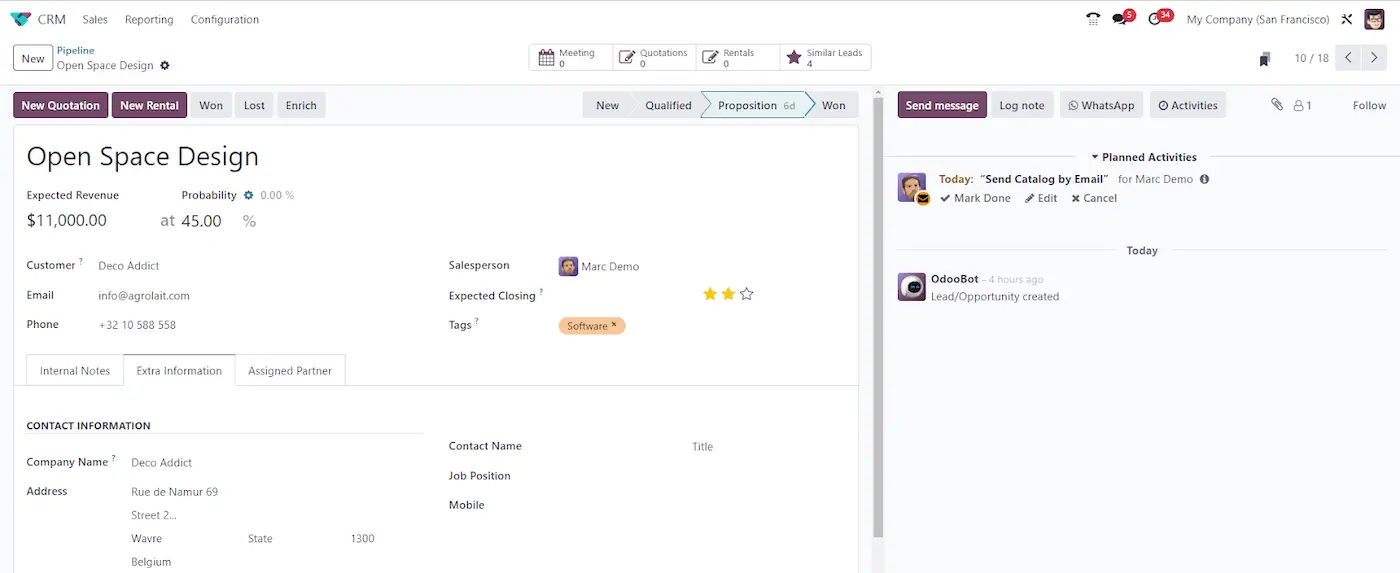Go to previous record with left arrow

pos(1348,58)
